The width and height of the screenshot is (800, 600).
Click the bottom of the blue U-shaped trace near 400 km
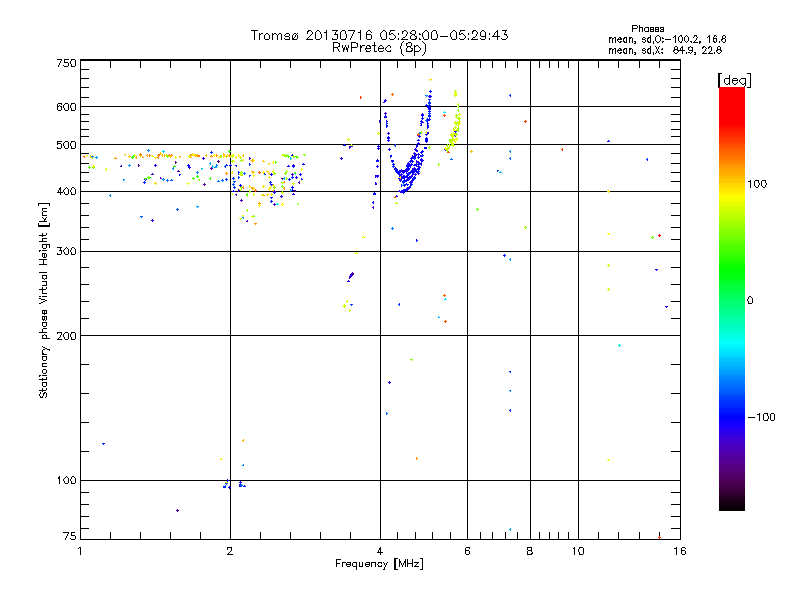click(405, 190)
